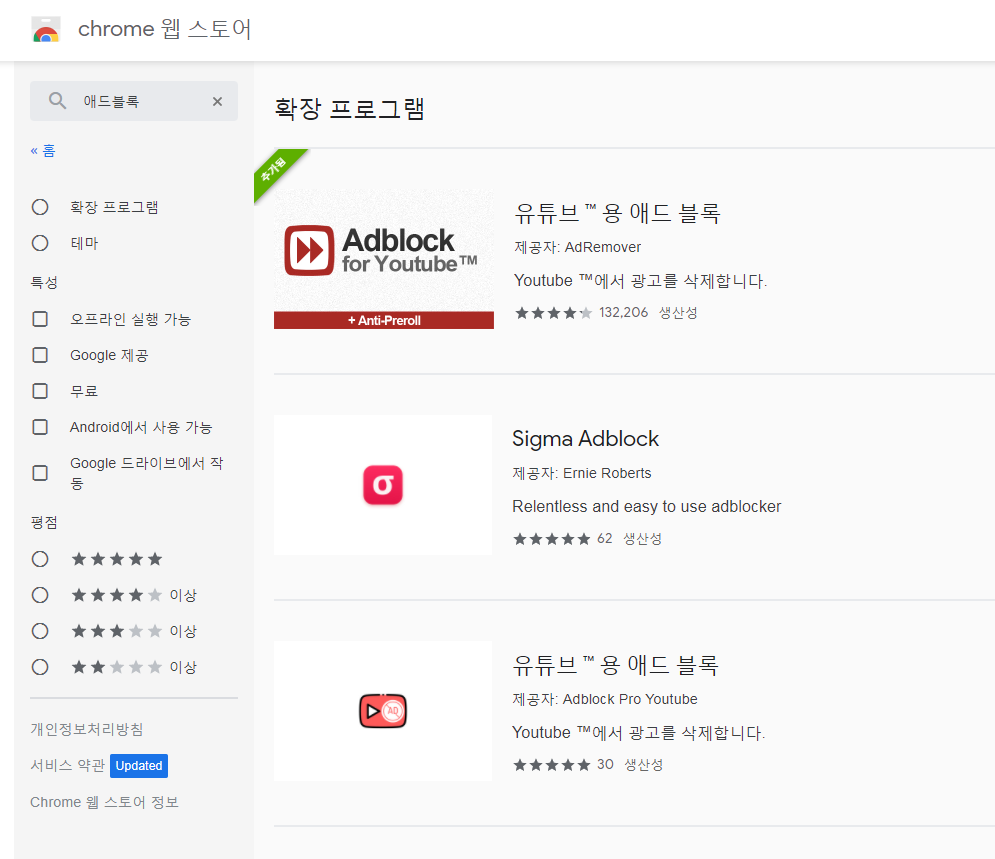Open AdRemover's 유튜브 용 애드 블록 title
995x859 pixels.
617,213
